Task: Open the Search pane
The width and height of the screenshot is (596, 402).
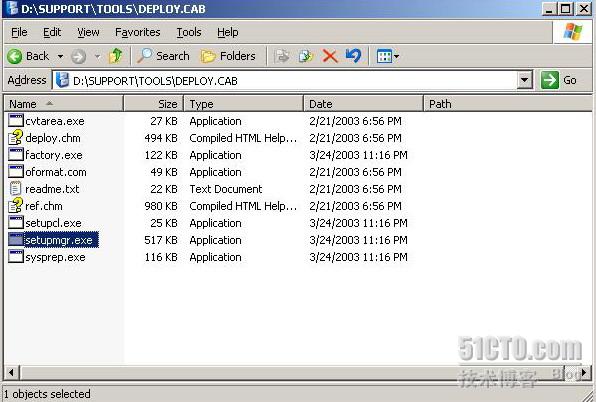Action: [x=163, y=56]
